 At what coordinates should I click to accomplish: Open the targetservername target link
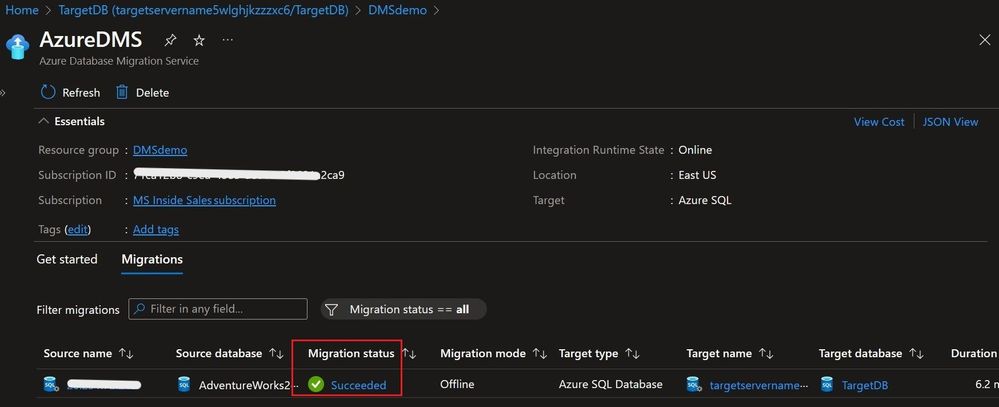(x=759, y=385)
